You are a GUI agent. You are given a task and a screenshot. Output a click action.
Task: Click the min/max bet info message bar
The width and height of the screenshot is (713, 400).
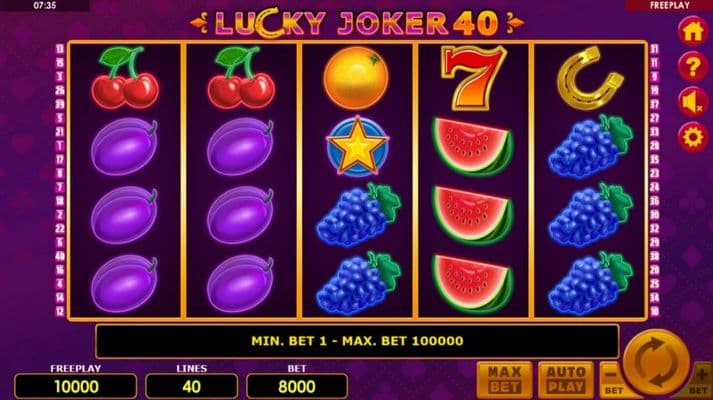click(357, 341)
